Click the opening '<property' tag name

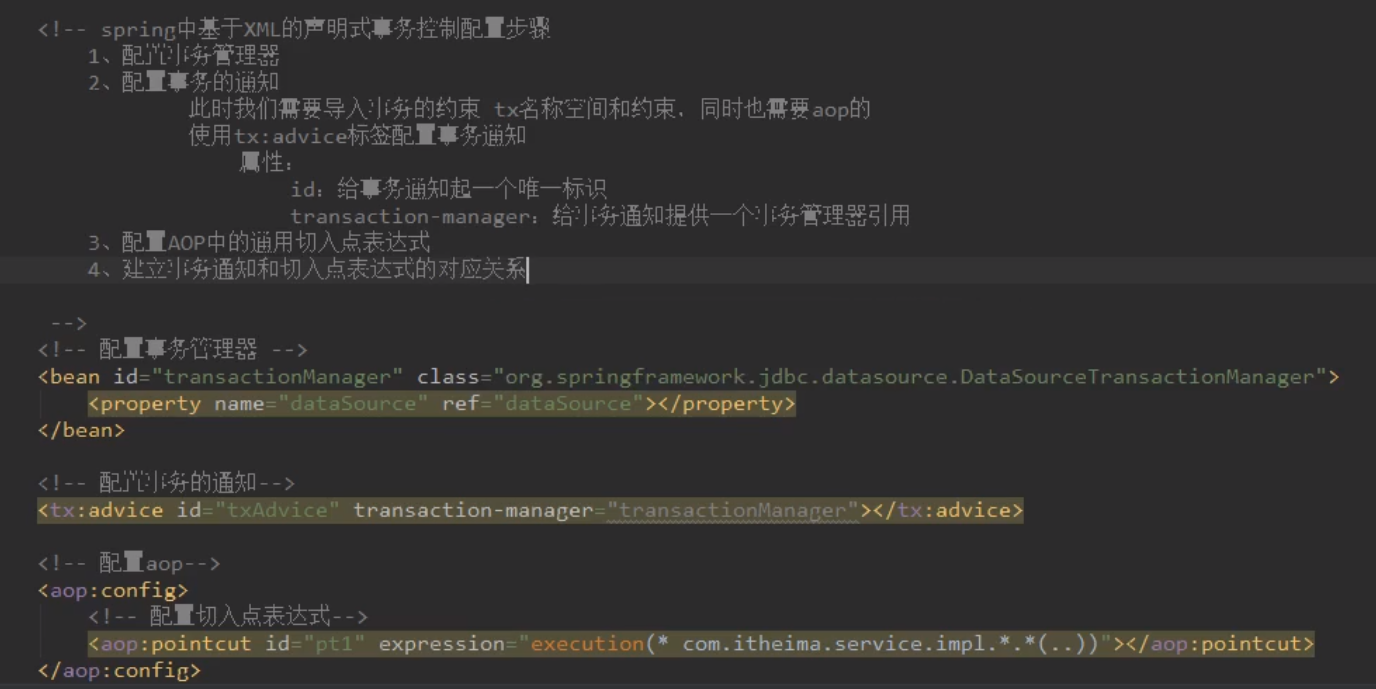click(x=145, y=404)
